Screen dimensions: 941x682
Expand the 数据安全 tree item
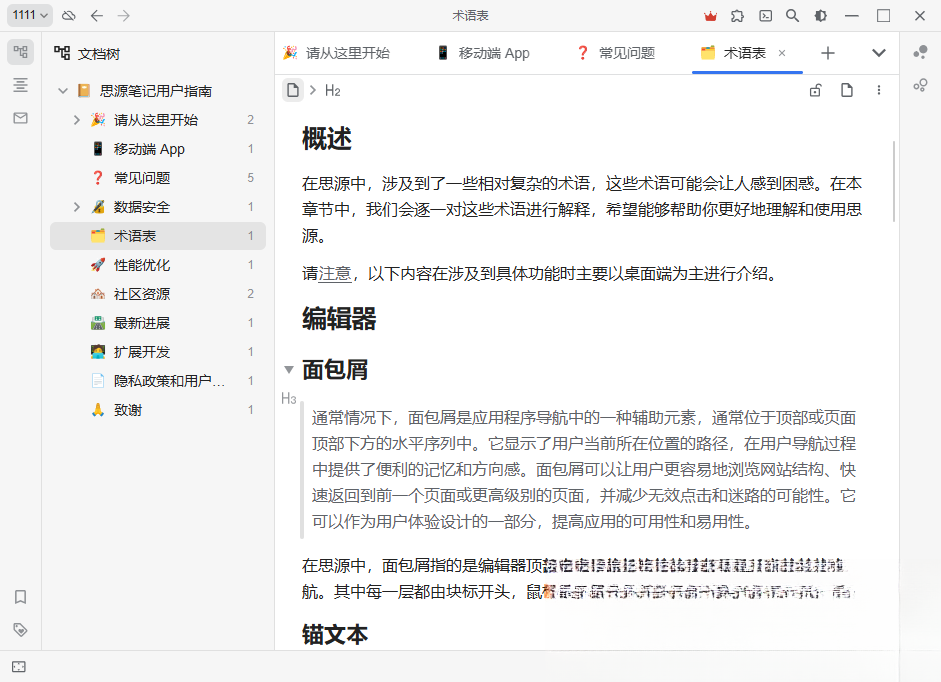pos(76,207)
